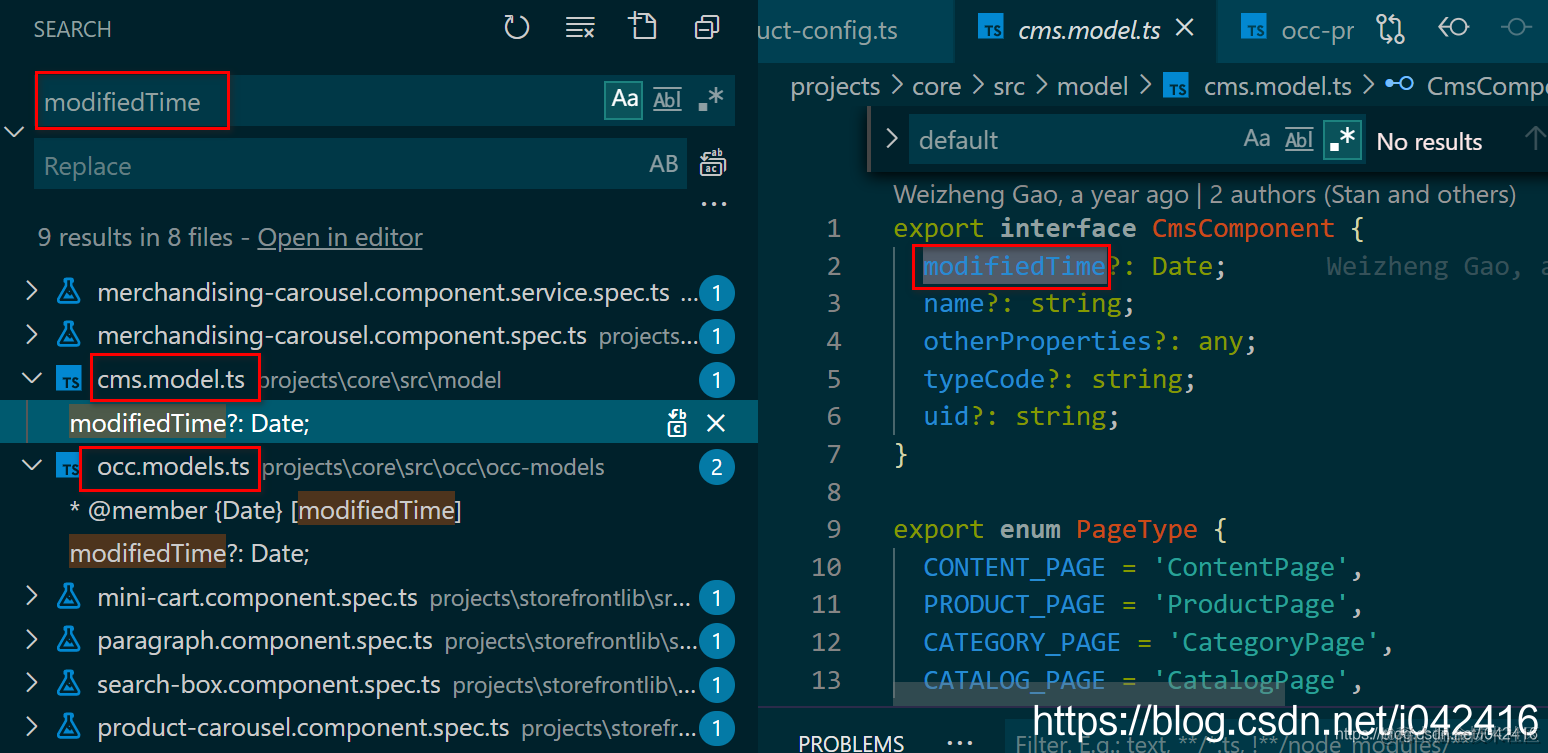Viewport: 1548px width, 753px height.
Task: Select the 'core' breadcrumb segment
Action: click(936, 87)
